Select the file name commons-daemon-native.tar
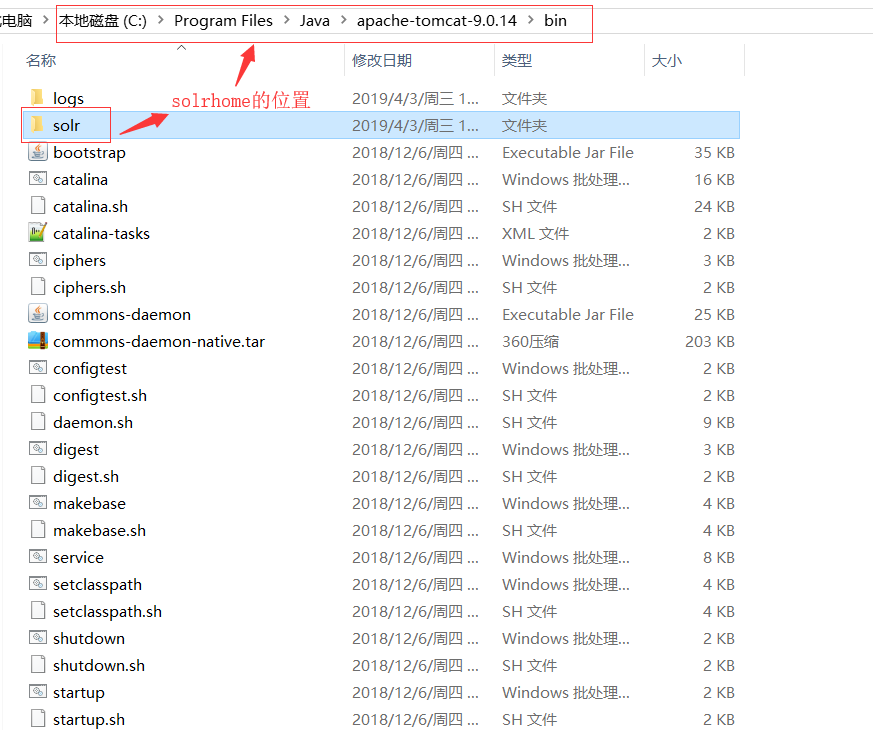This screenshot has width=873, height=730. (159, 341)
